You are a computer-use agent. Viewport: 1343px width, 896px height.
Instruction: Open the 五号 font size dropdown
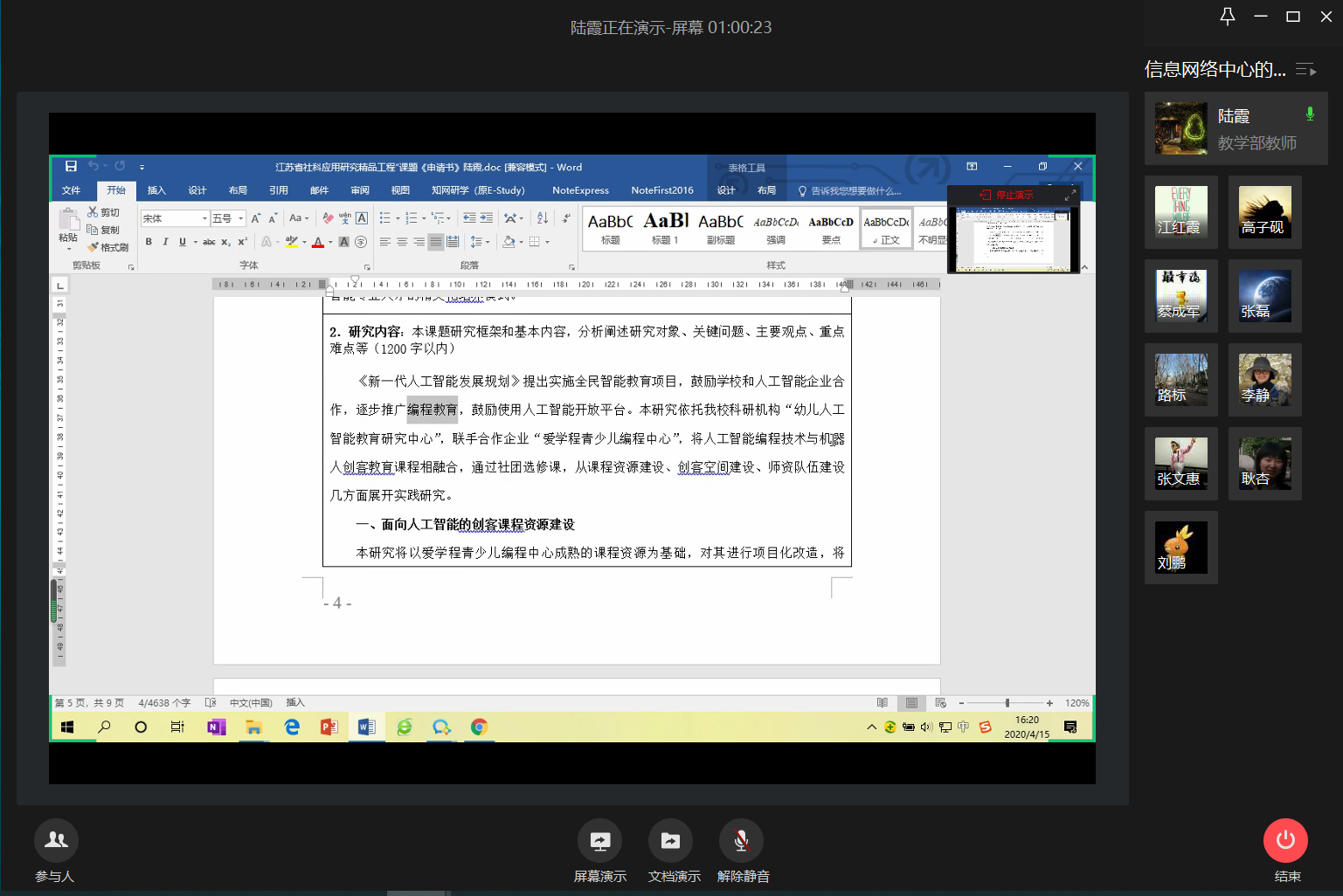click(241, 218)
